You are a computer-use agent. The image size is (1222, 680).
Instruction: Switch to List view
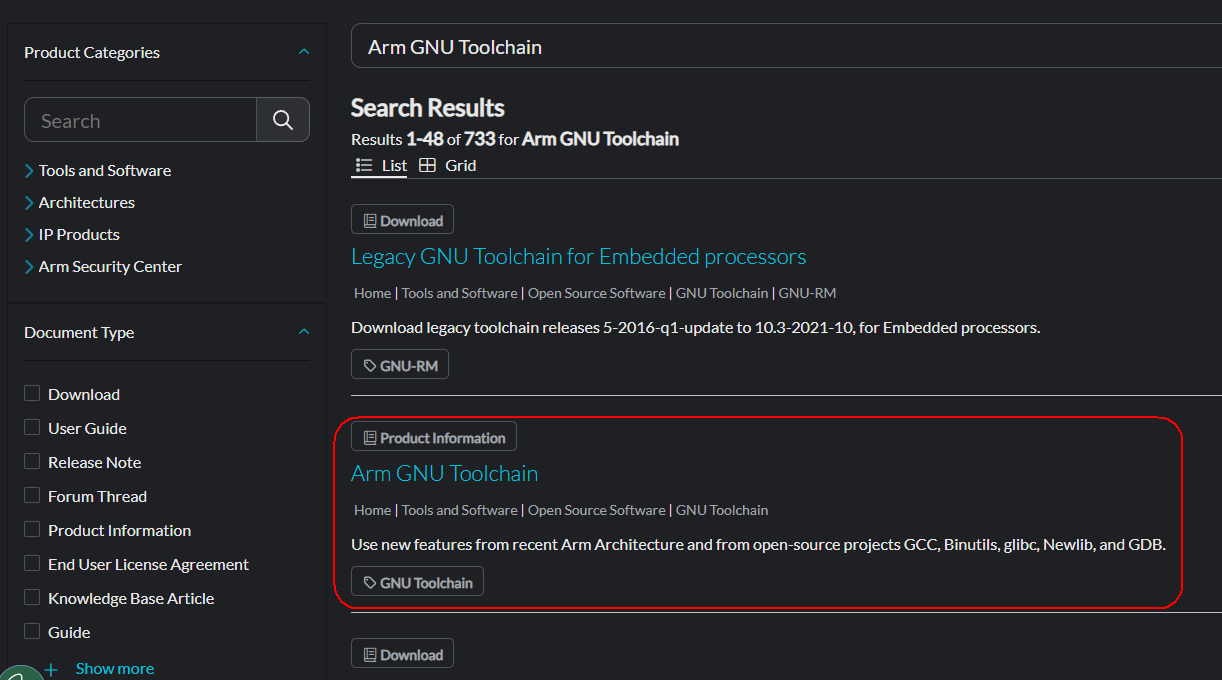click(381, 166)
